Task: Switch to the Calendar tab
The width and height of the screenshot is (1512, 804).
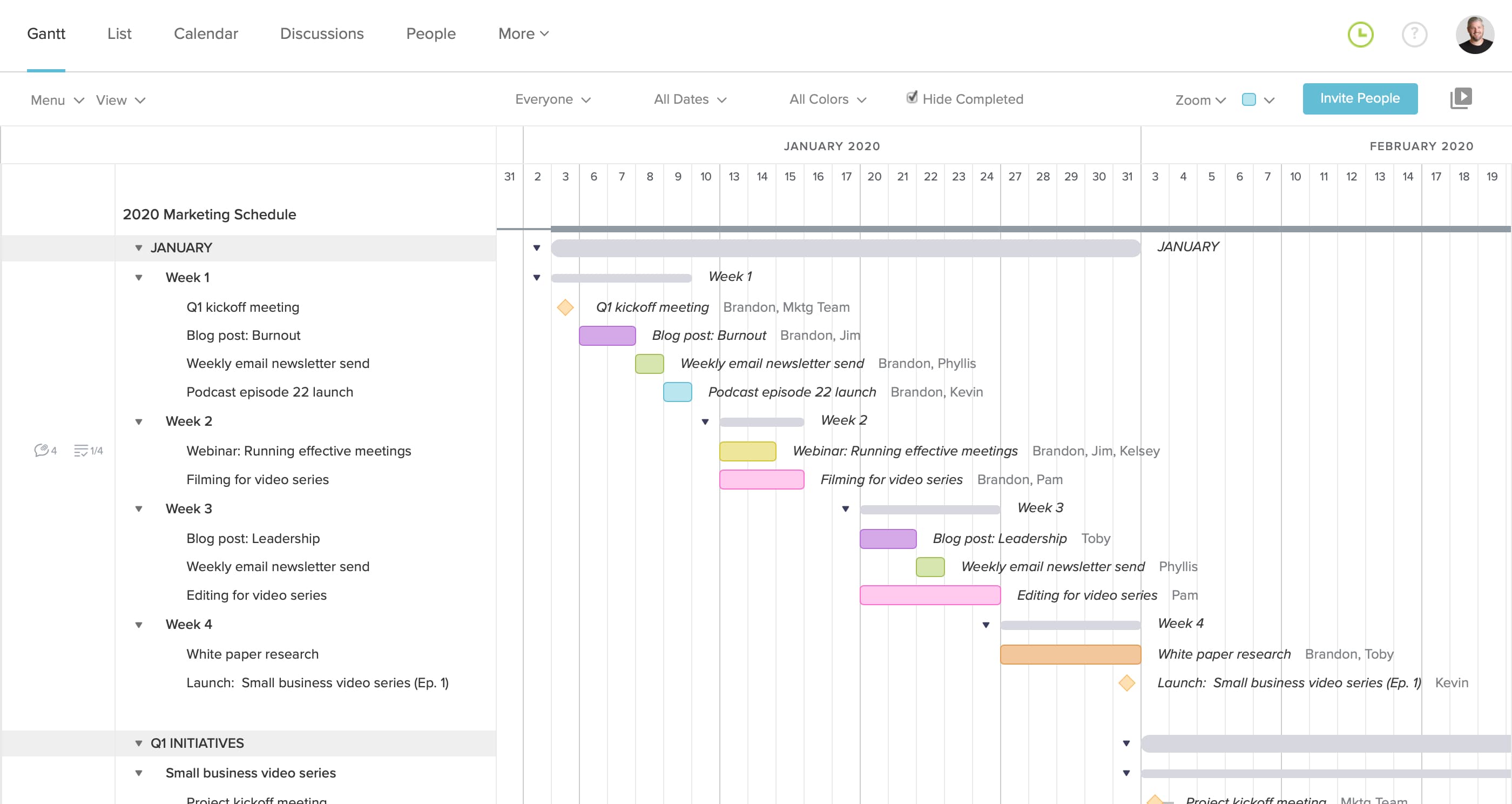Action: point(205,33)
